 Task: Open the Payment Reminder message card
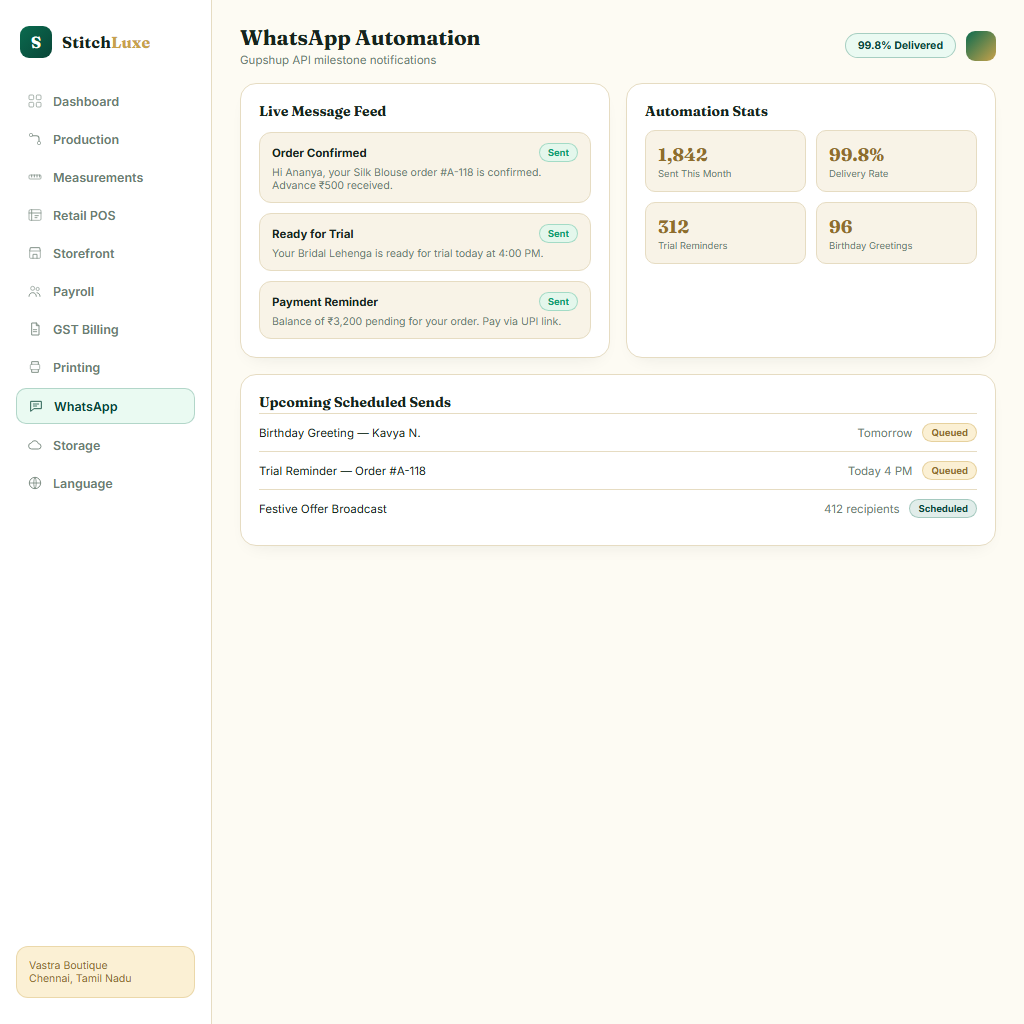click(x=424, y=310)
